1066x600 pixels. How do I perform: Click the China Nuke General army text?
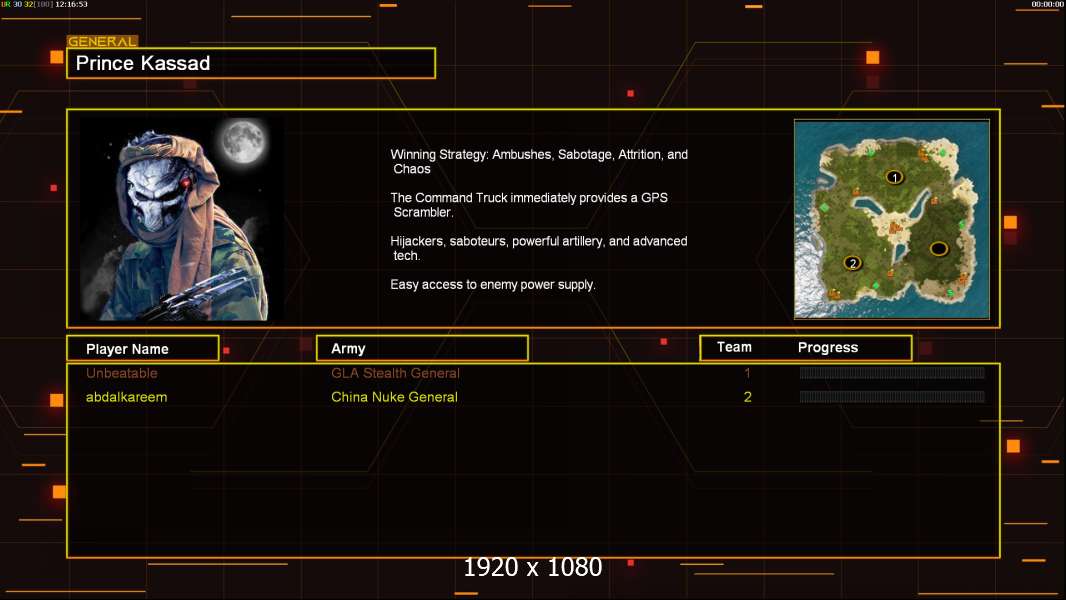coord(394,397)
